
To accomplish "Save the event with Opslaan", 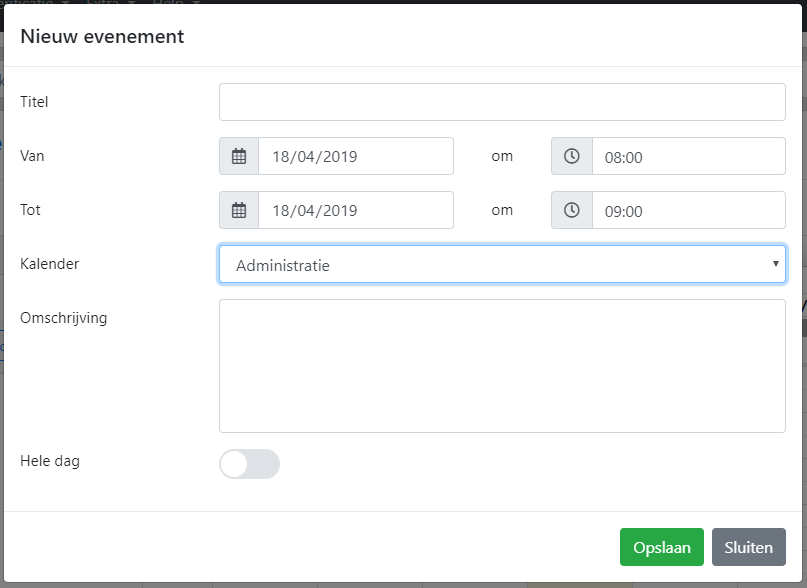I will (662, 547).
